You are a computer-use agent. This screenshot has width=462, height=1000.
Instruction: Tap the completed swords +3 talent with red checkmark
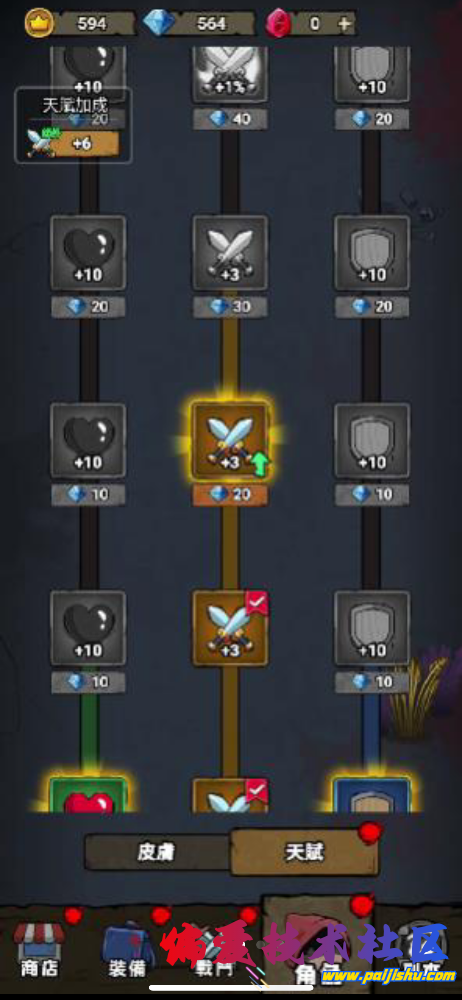point(230,628)
